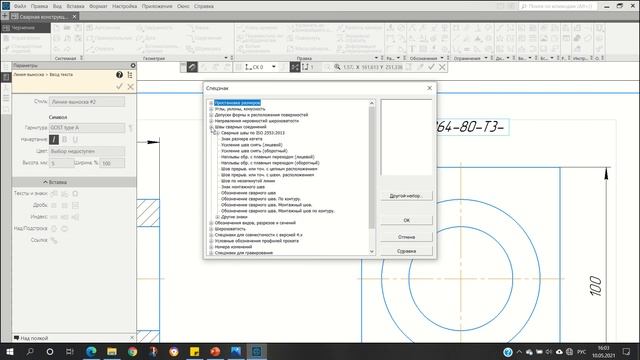Screen dimensions: 640x360
Task: Open Parameters panel help (question mark icon)
Action: click(119, 75)
